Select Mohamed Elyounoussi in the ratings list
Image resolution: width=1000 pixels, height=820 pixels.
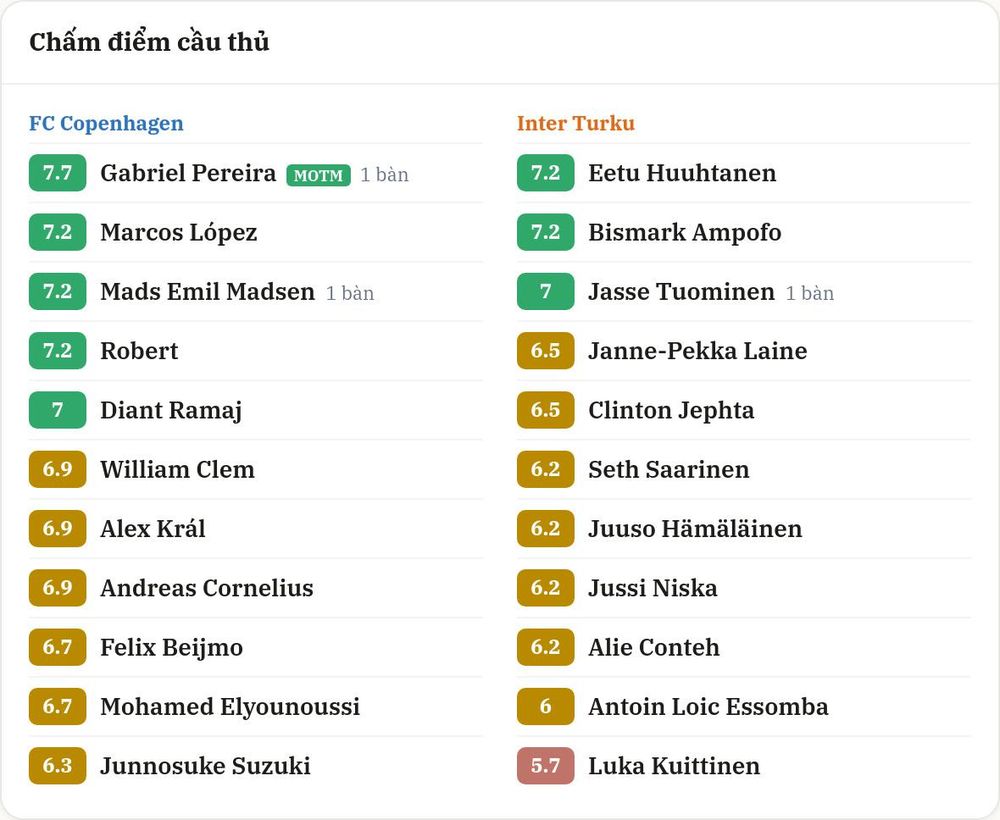tap(230, 706)
